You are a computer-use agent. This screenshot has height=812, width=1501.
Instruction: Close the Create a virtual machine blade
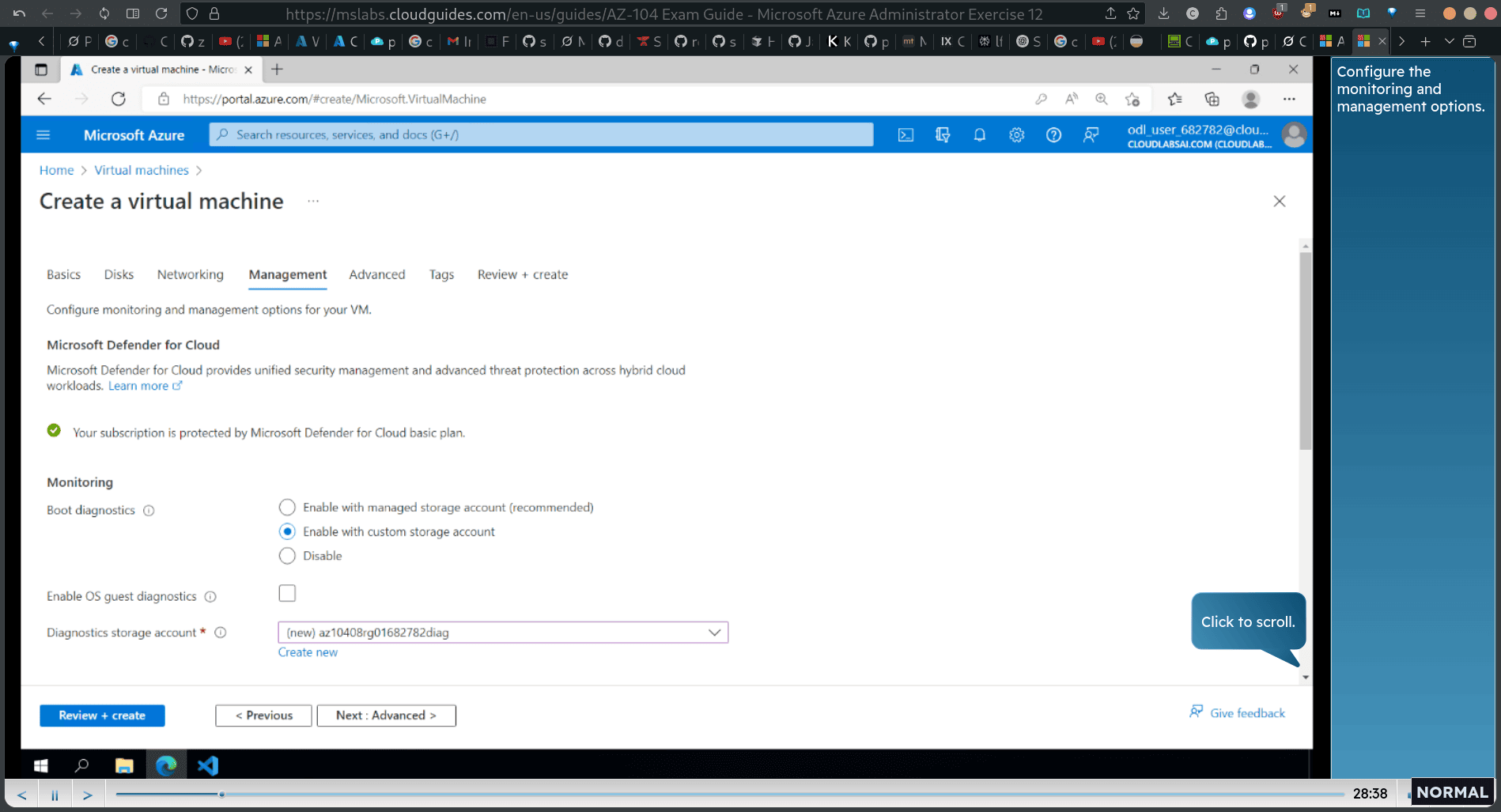click(1280, 202)
